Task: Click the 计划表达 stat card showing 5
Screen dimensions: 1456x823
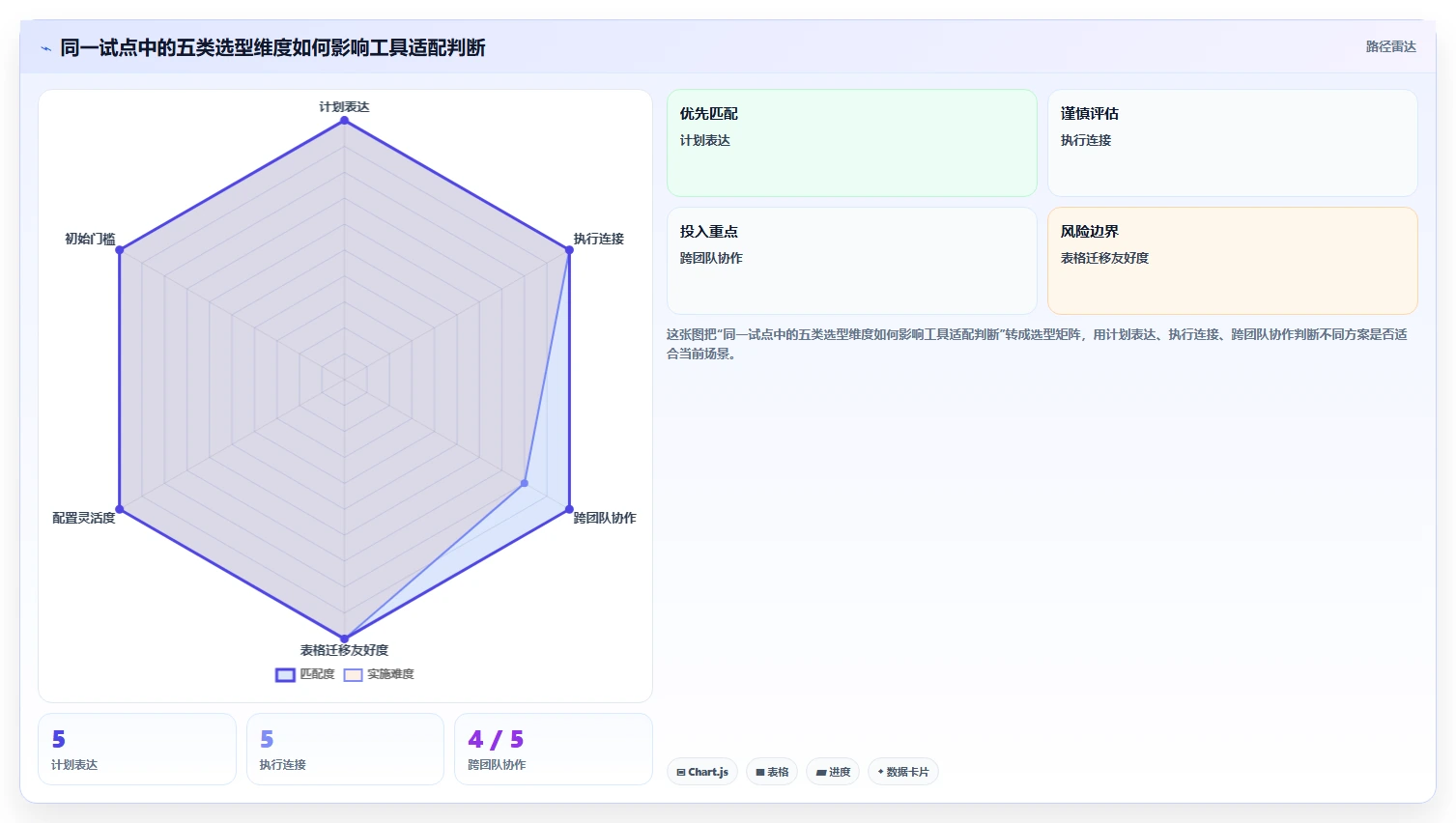Action: [137, 749]
